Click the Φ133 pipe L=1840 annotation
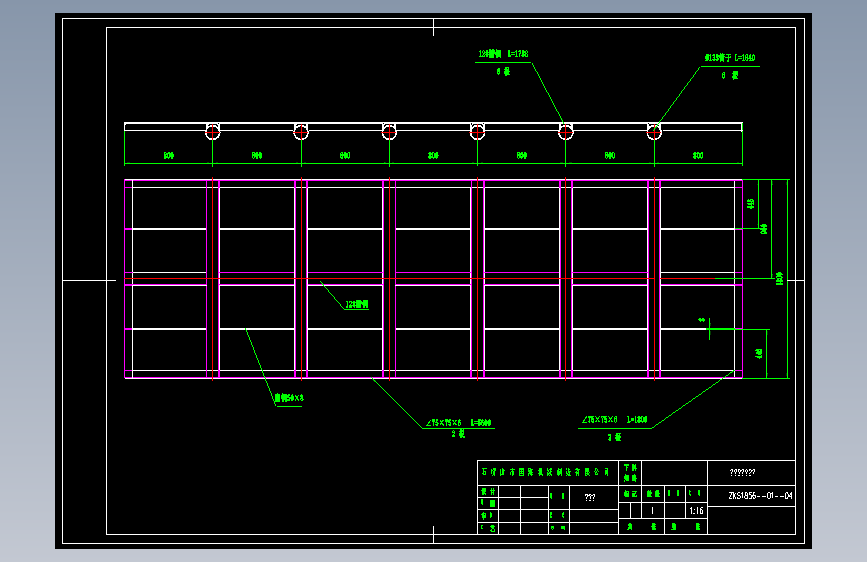This screenshot has height=562, width=867. [x=730, y=58]
